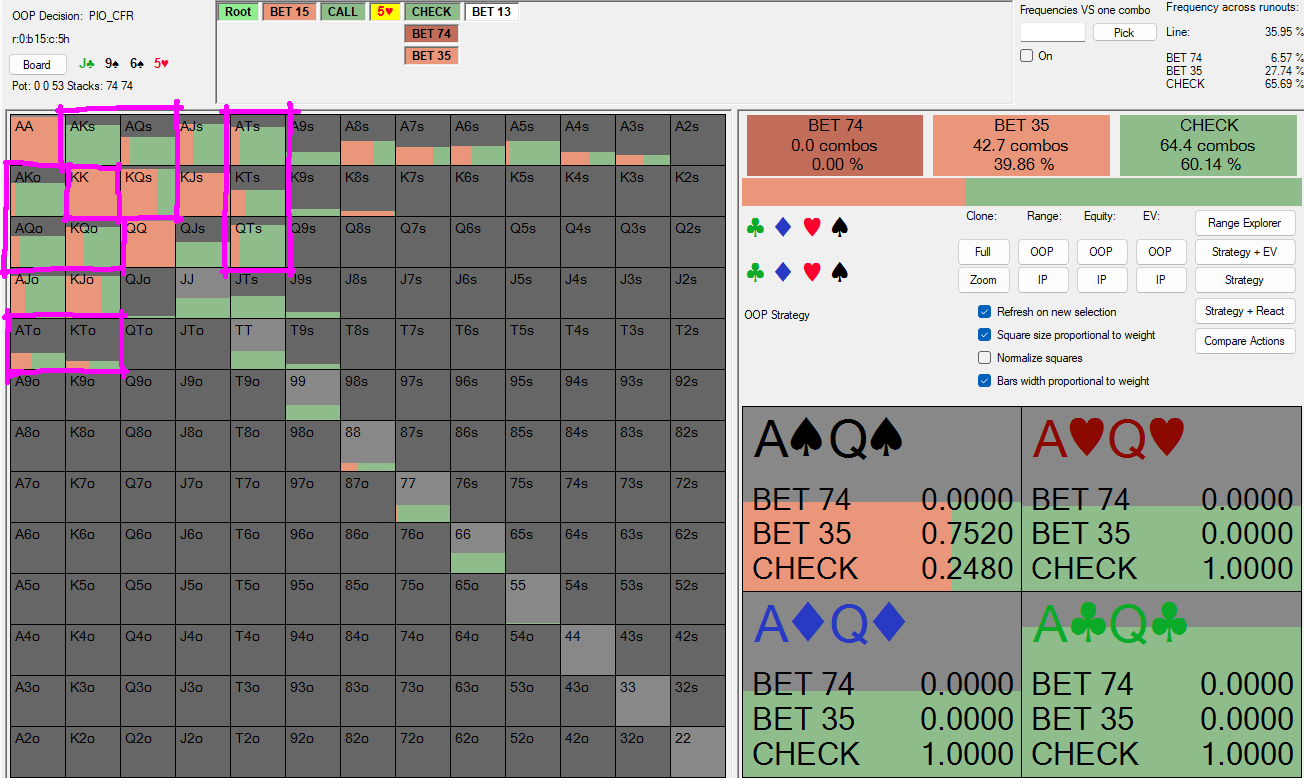Open the Range Explorer

tap(1244, 223)
